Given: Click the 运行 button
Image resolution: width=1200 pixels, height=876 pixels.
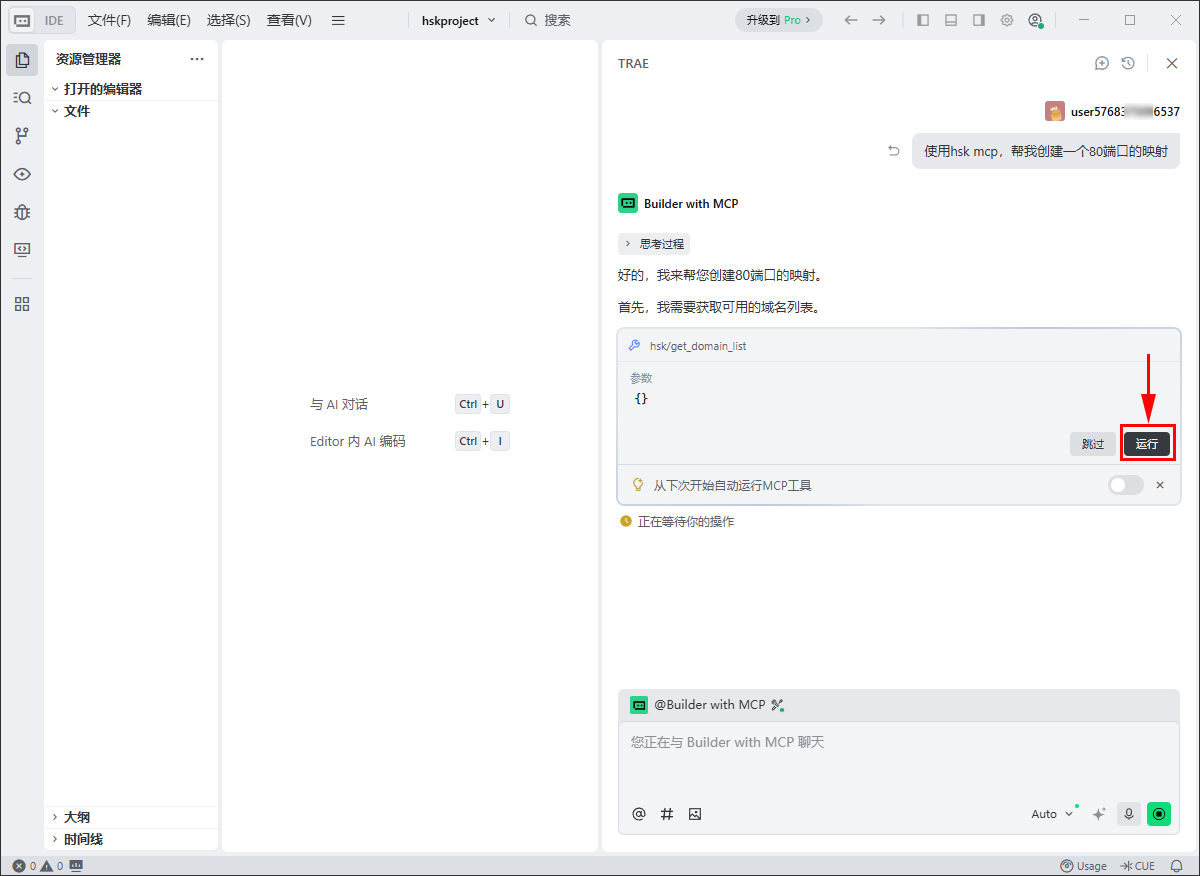Looking at the screenshot, I should [1146, 444].
